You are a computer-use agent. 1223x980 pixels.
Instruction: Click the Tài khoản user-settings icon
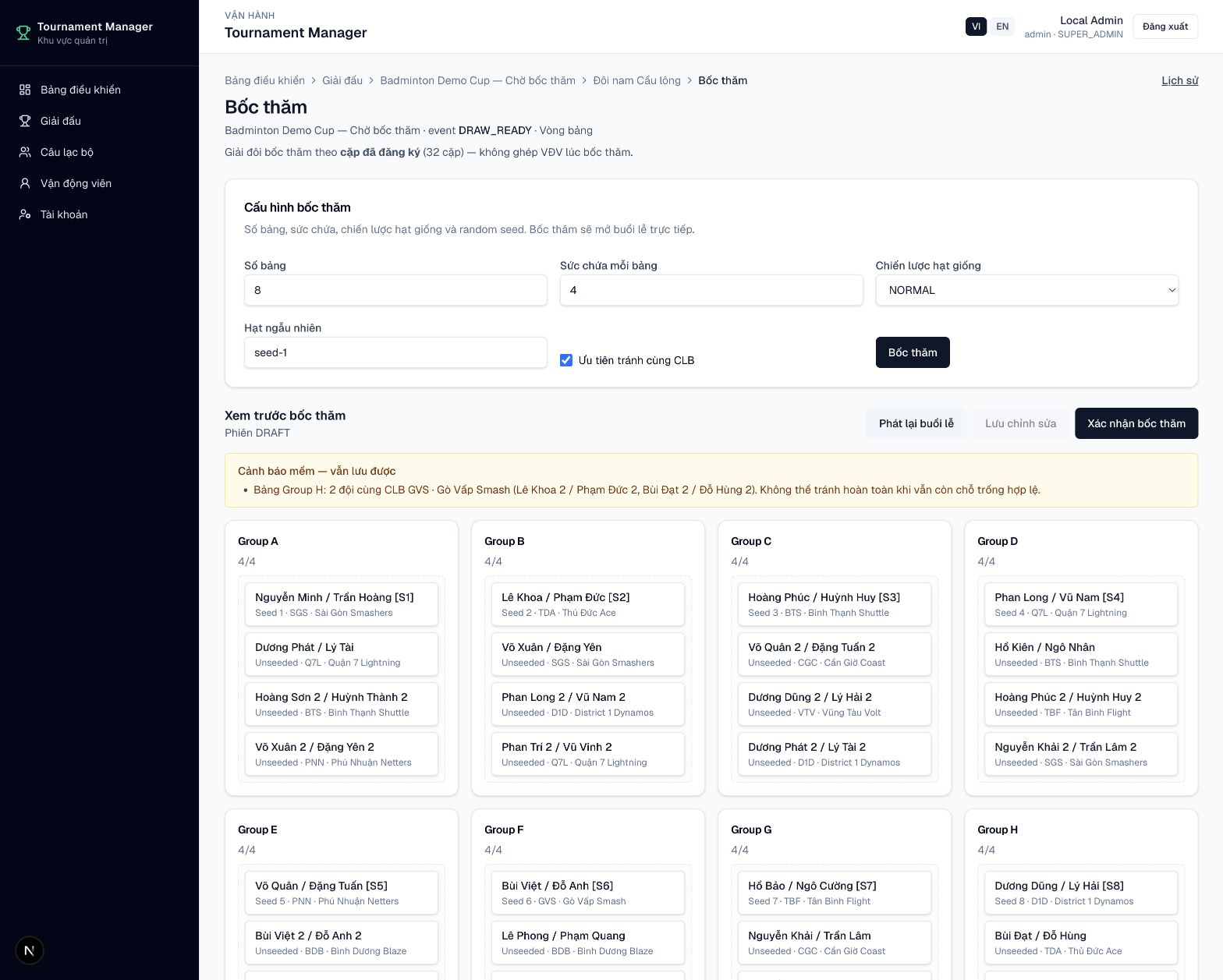click(x=25, y=214)
